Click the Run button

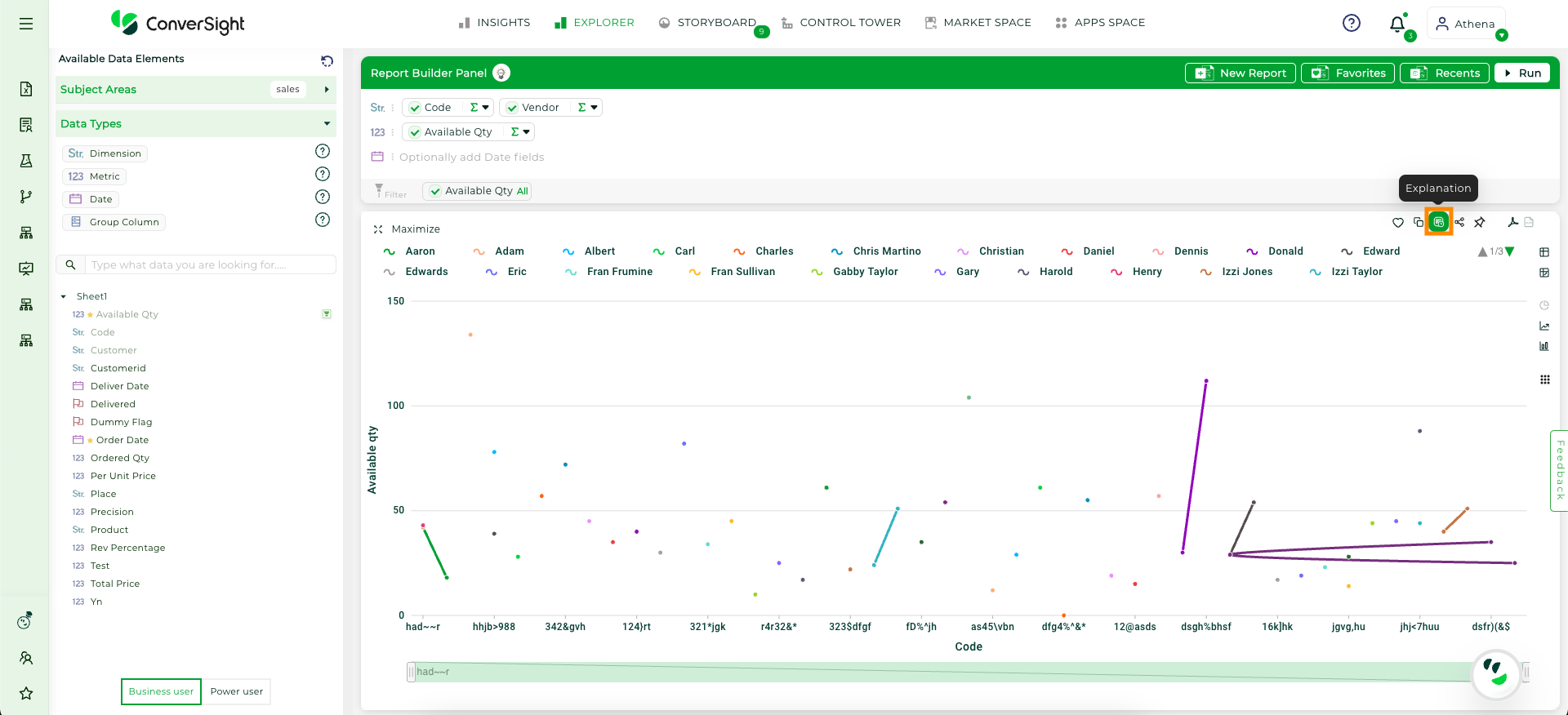(1522, 73)
